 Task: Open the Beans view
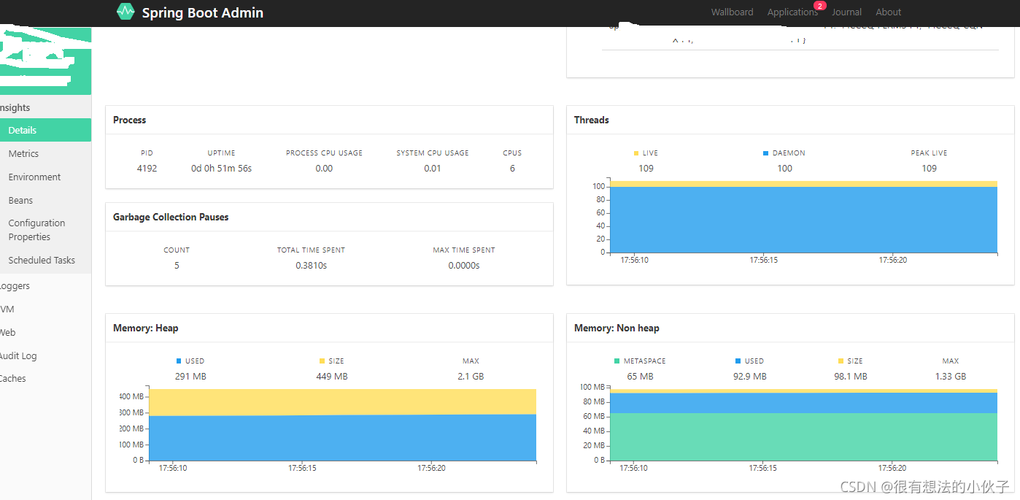pos(20,200)
